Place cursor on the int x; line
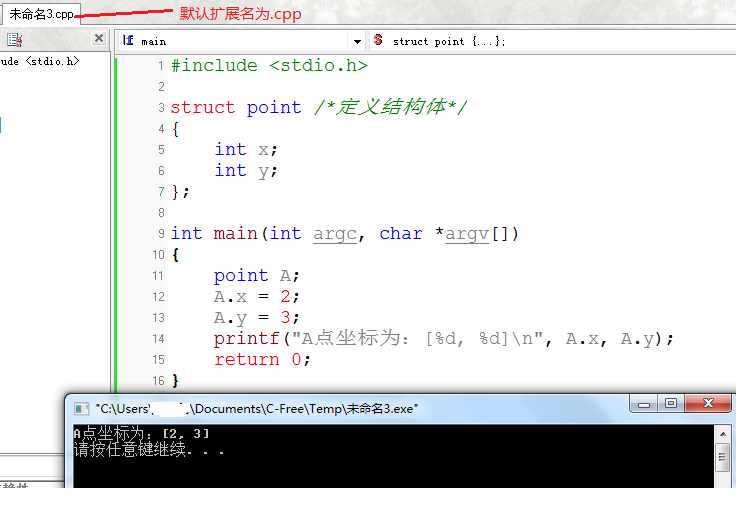 click(x=246, y=150)
